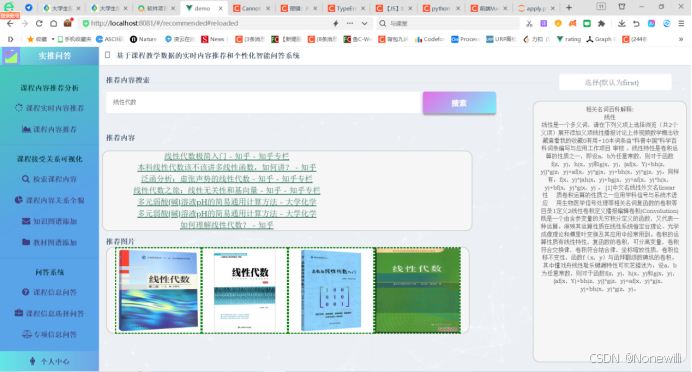Screen dimensions: 692x372
Task: Click the 实推问答 logo icon
Action: (x=11, y=56)
